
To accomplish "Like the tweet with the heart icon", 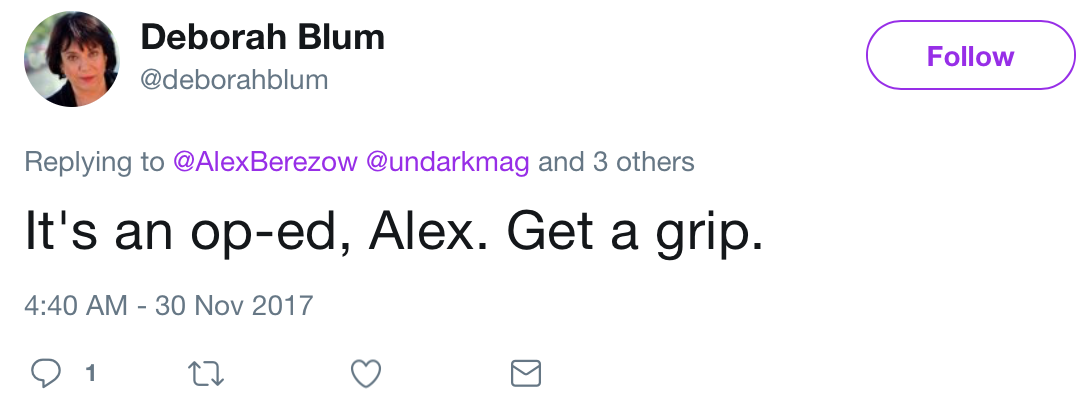I will [x=367, y=374].
